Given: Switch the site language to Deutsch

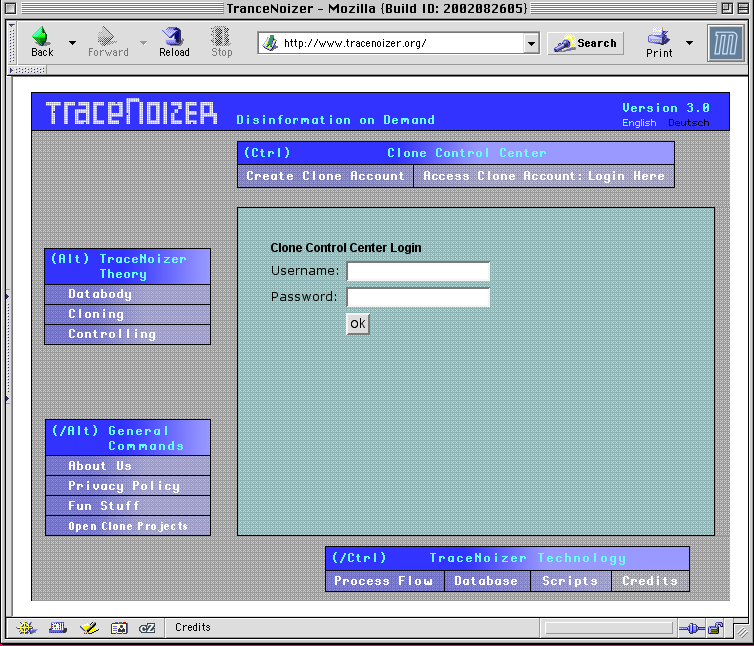Looking at the screenshot, I should [x=689, y=123].
